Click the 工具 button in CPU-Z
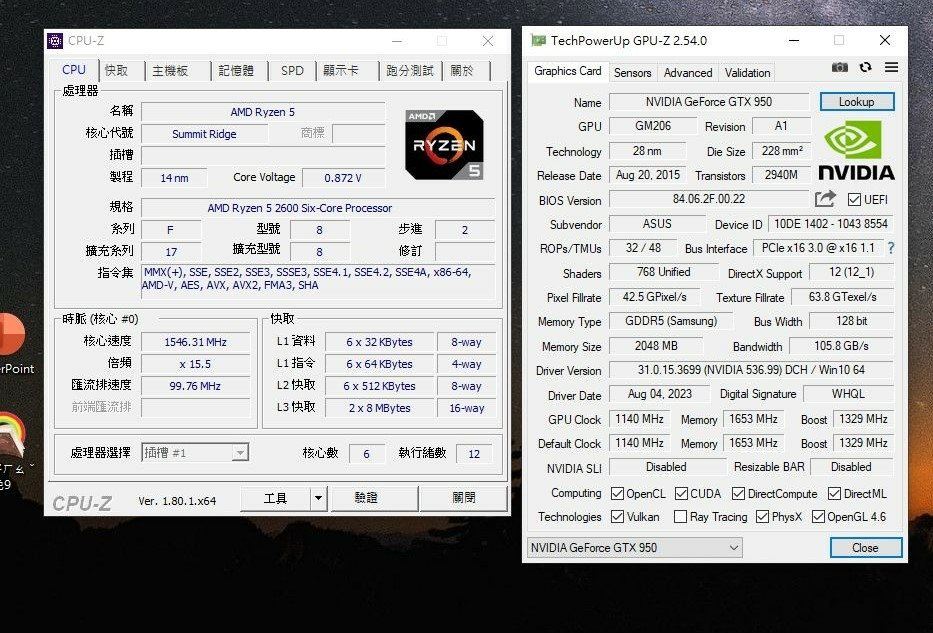This screenshot has width=933, height=633. pyautogui.click(x=275, y=498)
